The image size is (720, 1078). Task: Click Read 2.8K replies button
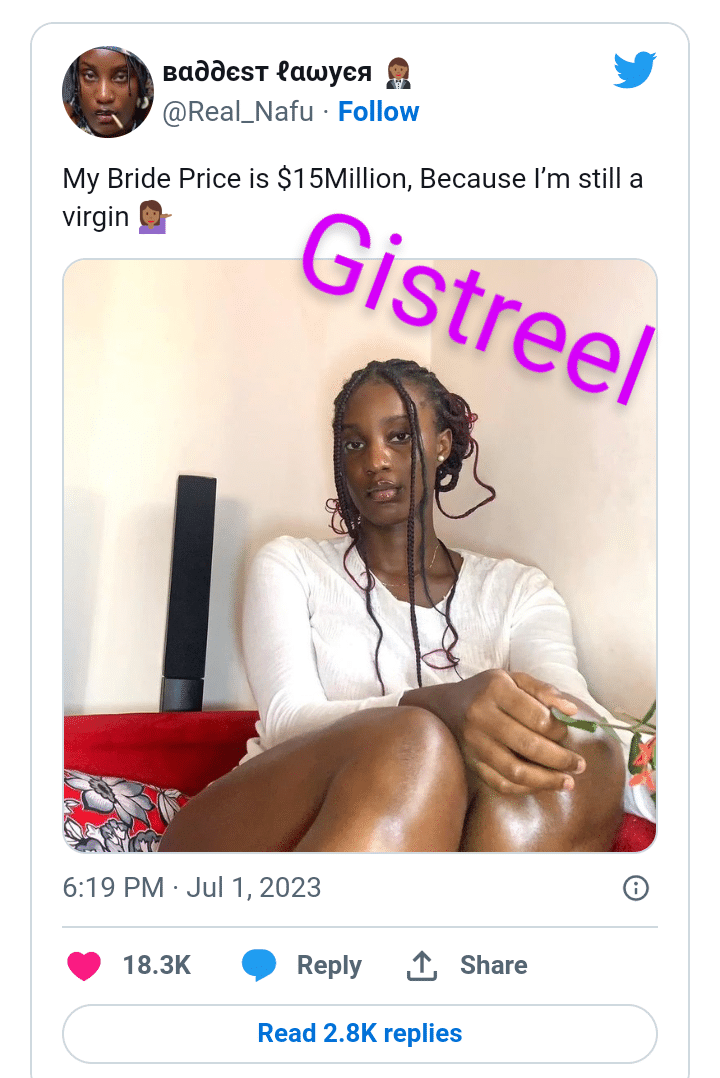coord(360,1033)
